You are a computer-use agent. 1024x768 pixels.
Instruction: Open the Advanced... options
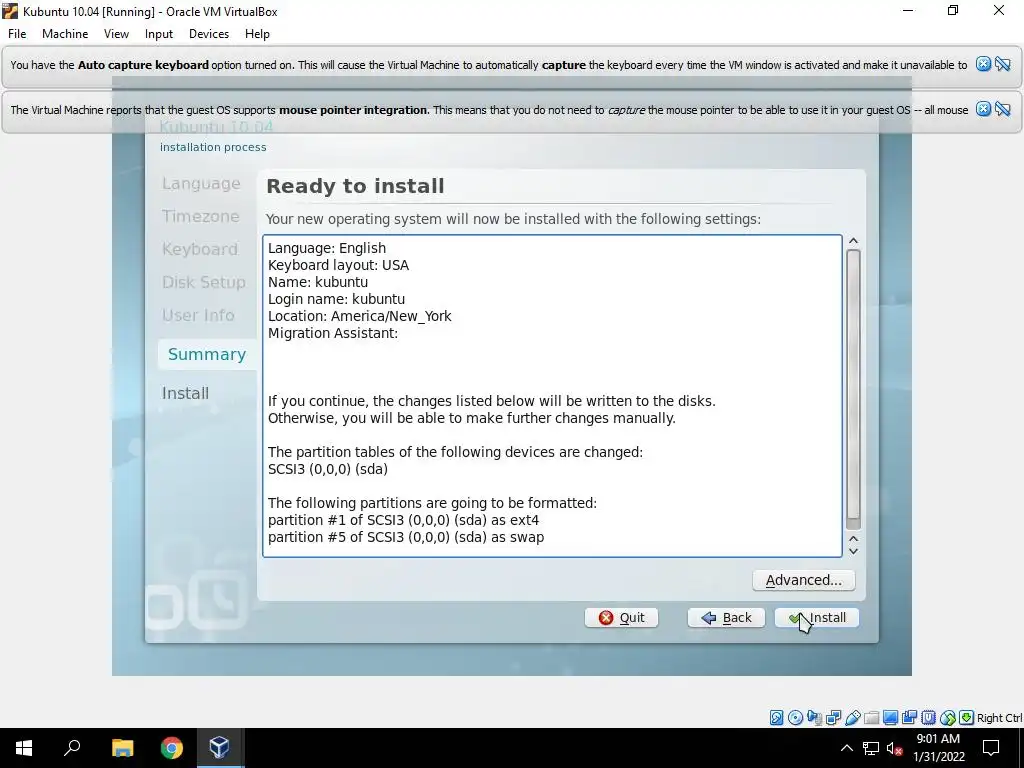[x=803, y=581]
